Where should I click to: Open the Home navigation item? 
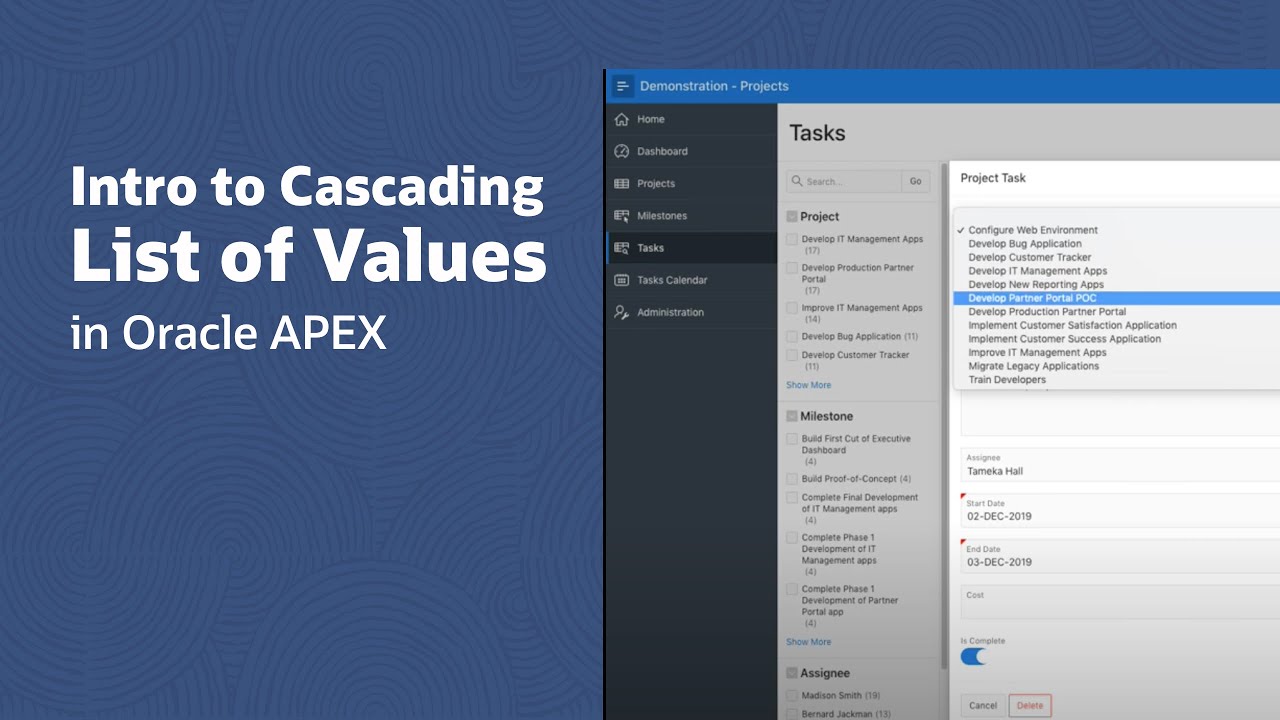(691, 119)
